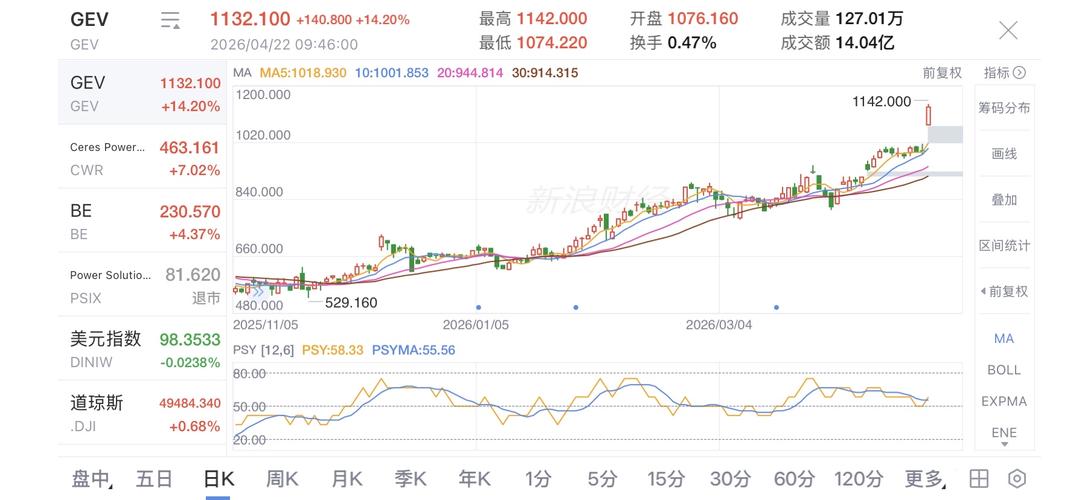Click the MA 10:1001.853 legend value
This screenshot has width=1082, height=500.
coord(392,72)
